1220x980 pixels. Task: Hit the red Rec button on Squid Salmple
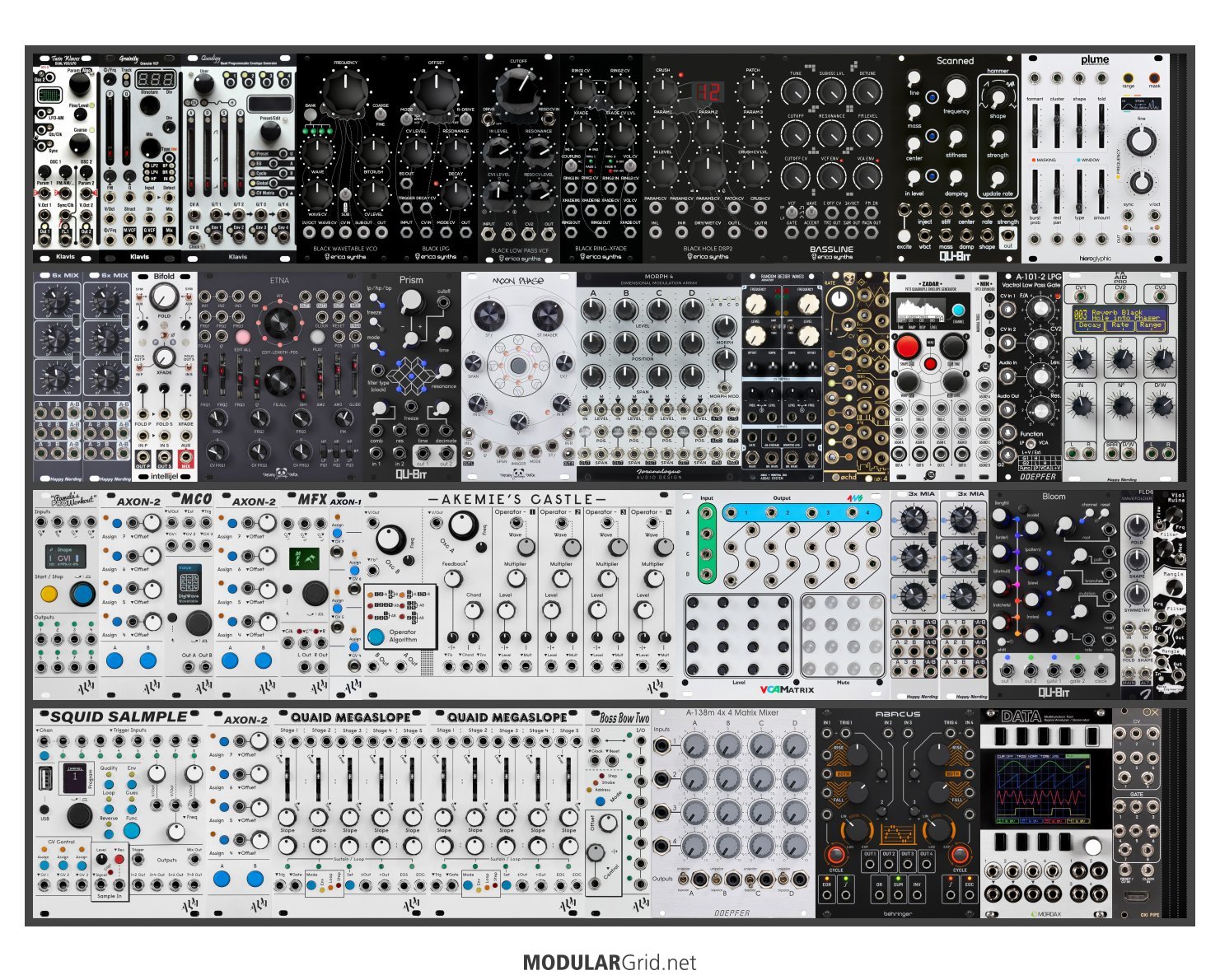[119, 859]
